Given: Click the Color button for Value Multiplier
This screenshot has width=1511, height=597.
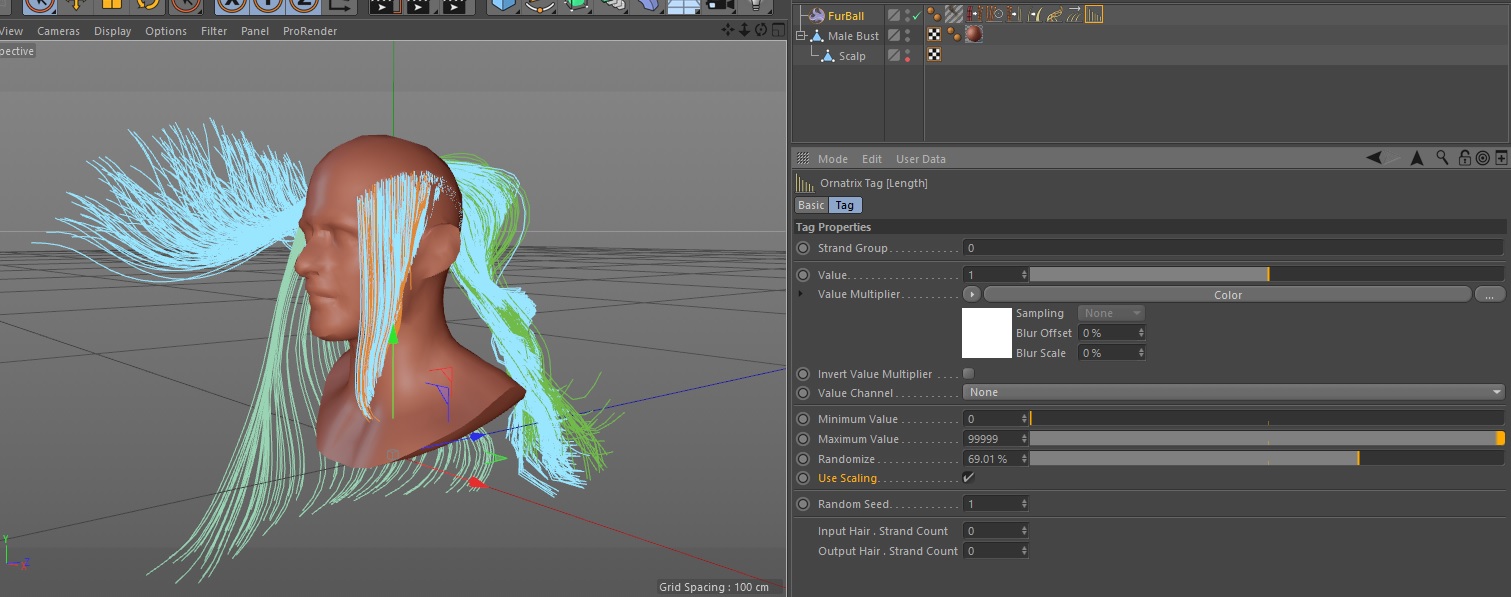Looking at the screenshot, I should [1227, 294].
